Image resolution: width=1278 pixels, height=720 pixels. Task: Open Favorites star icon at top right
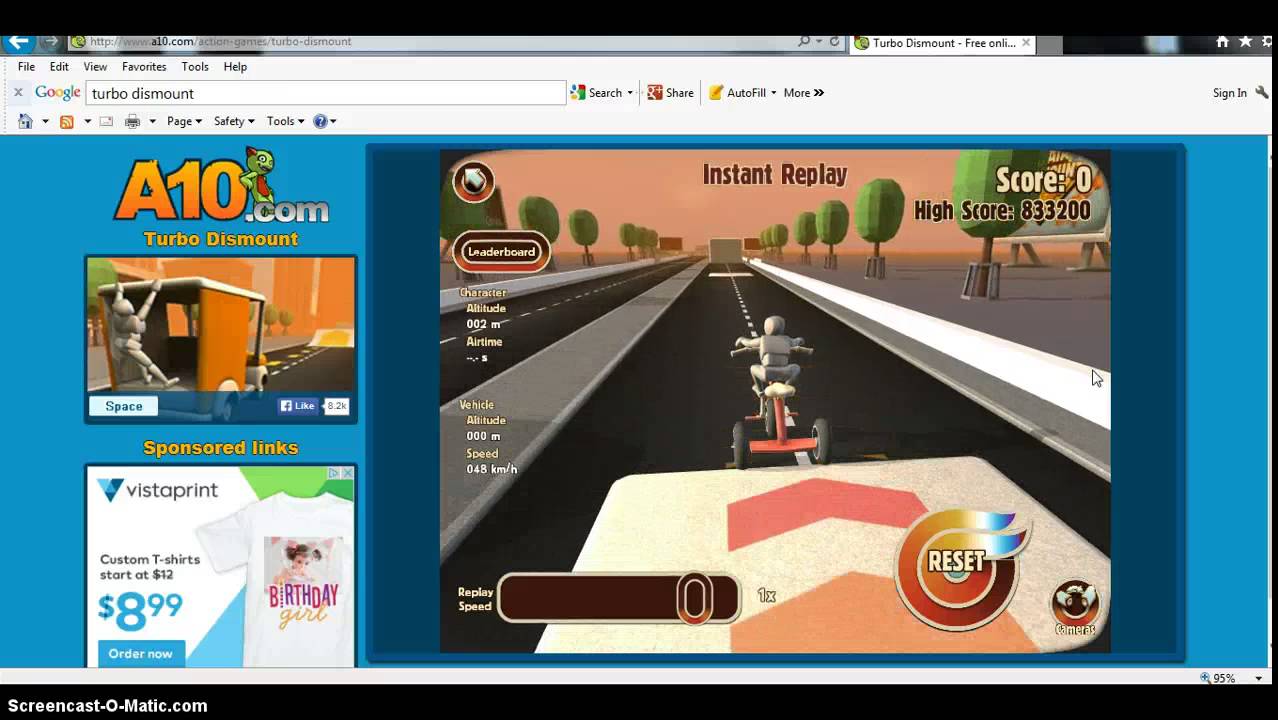click(1245, 42)
